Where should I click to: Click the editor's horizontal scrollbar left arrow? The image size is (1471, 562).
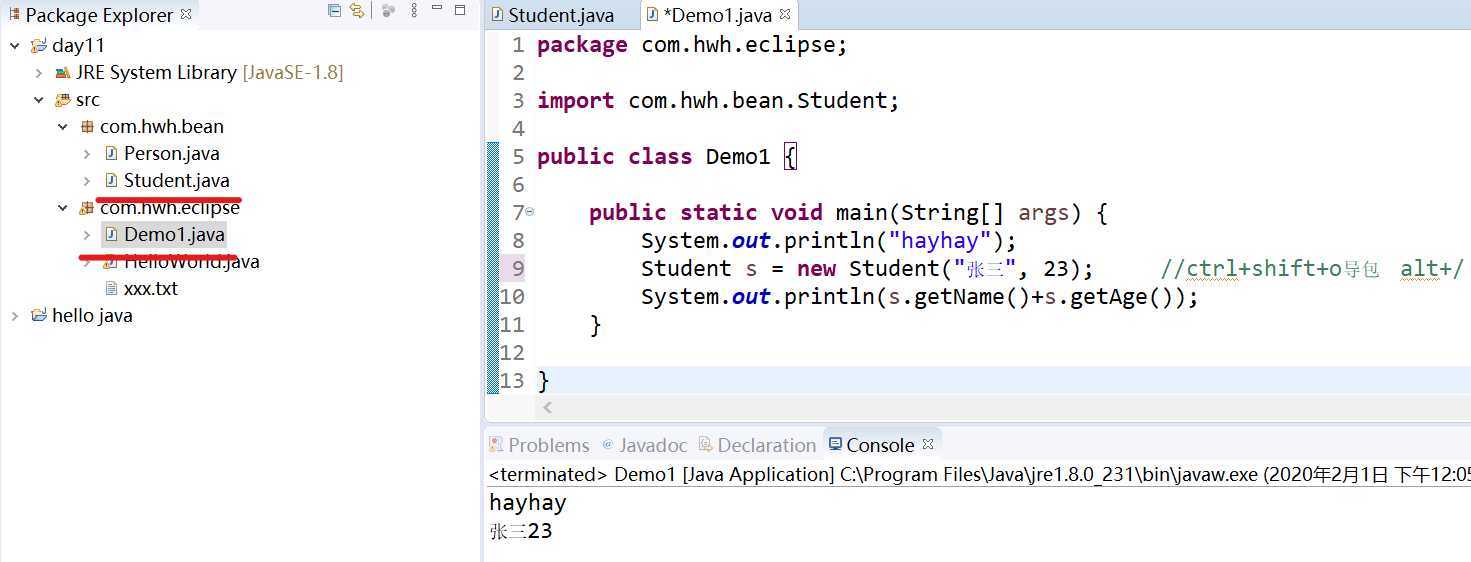tap(546, 408)
